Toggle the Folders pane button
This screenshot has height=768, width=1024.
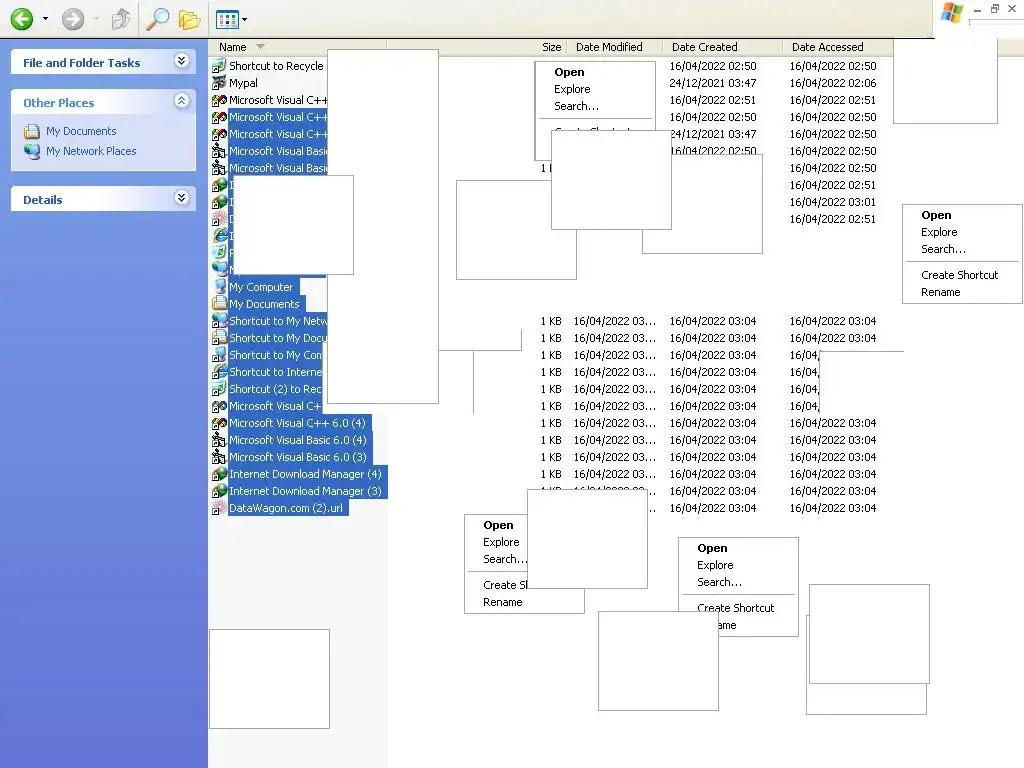tap(189, 19)
